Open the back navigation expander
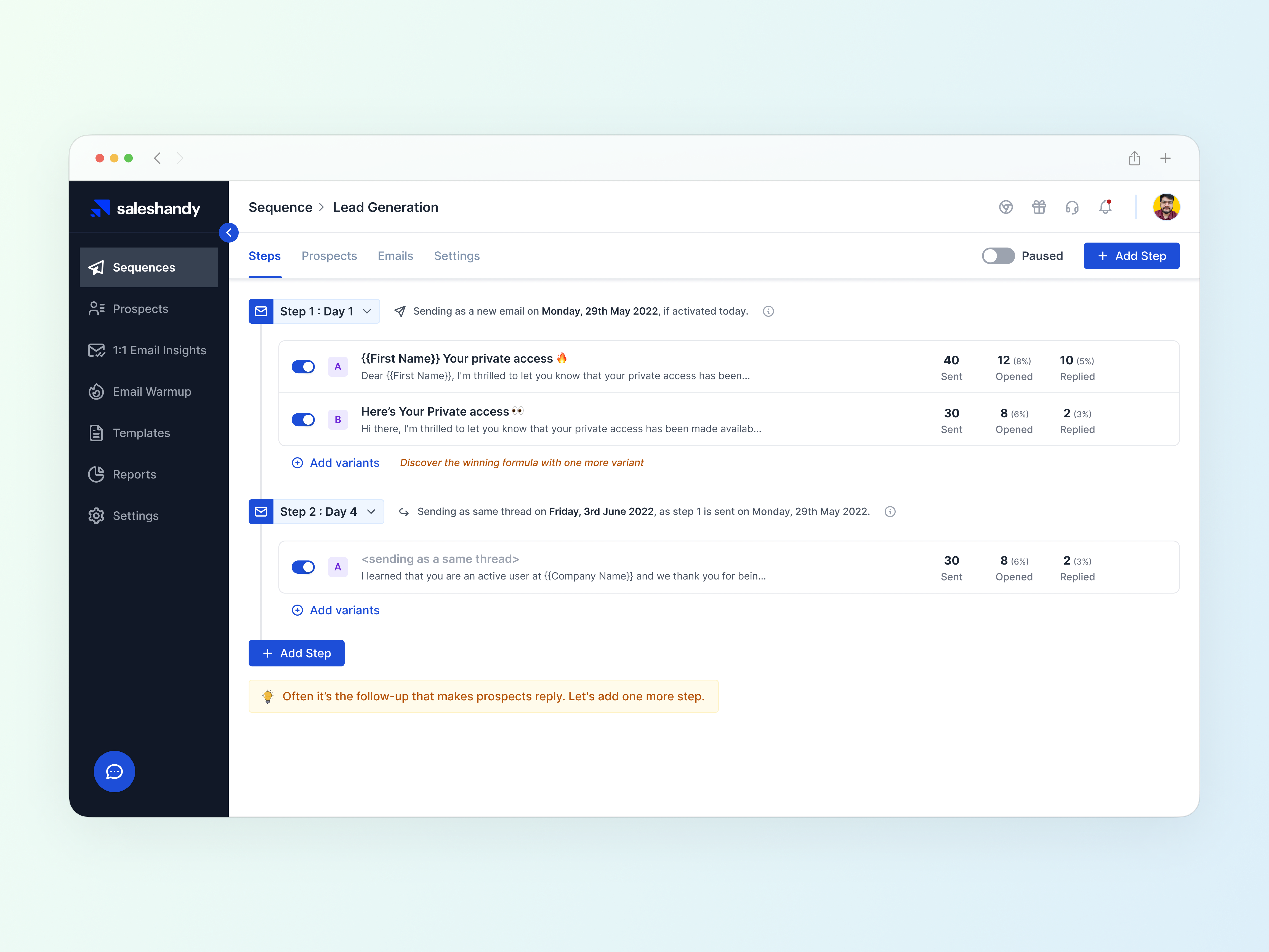 click(229, 232)
